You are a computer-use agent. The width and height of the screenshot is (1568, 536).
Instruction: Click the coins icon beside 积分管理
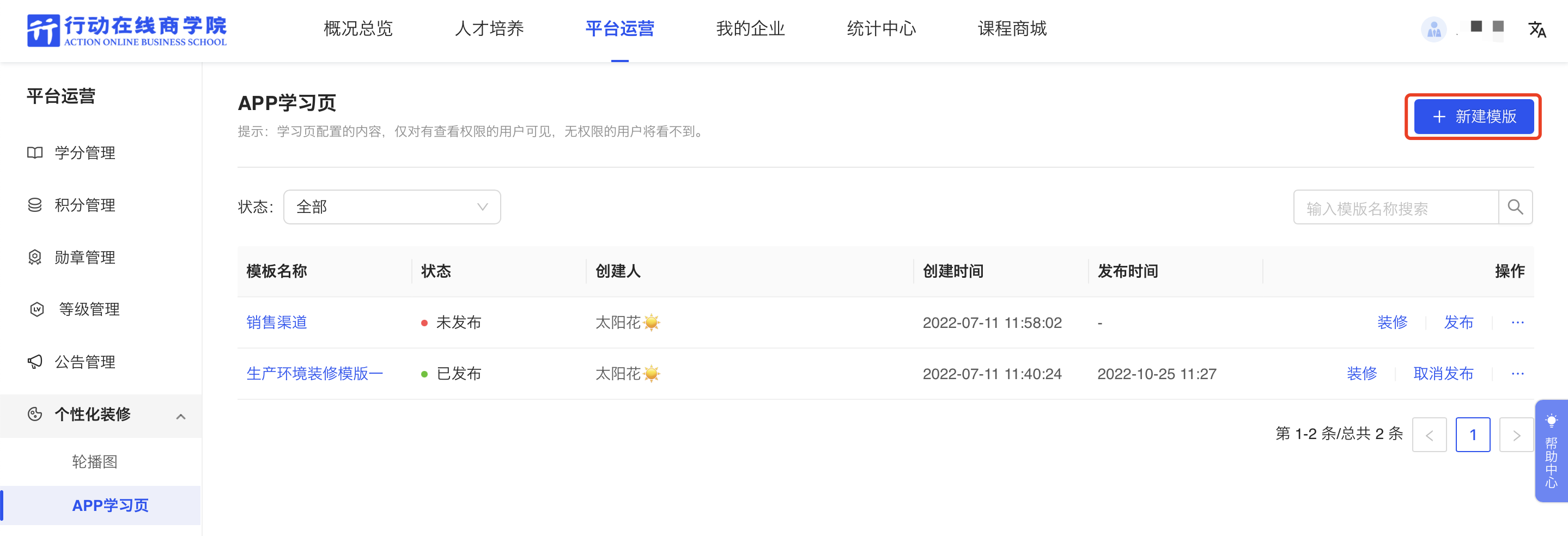click(35, 205)
